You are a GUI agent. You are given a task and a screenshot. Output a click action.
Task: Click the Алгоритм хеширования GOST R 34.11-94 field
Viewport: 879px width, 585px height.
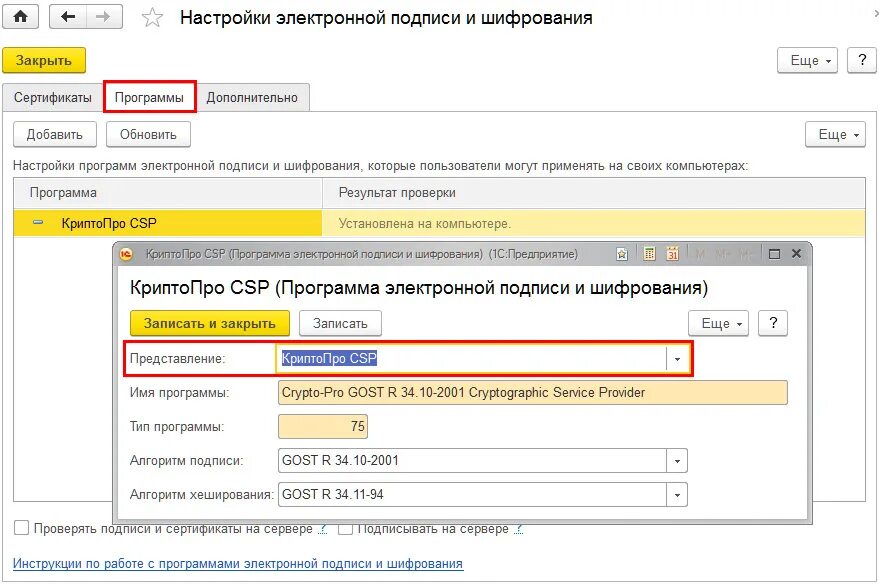coord(472,495)
